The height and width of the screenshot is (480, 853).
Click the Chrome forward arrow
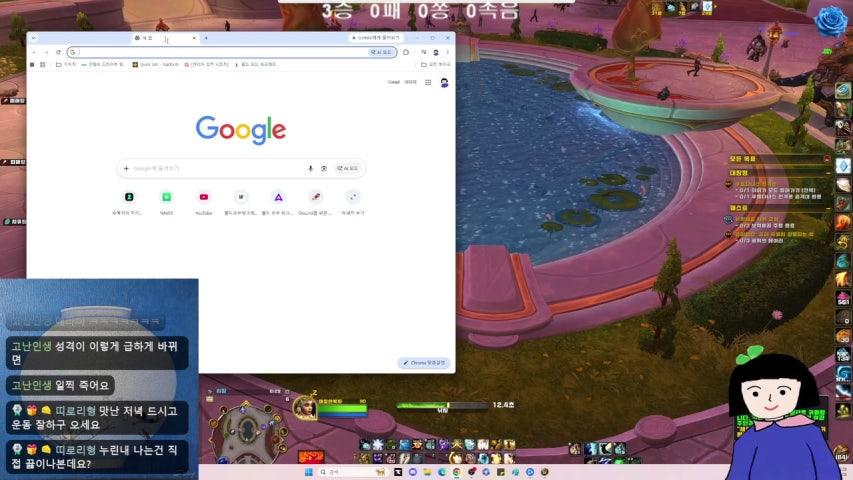pos(46,52)
